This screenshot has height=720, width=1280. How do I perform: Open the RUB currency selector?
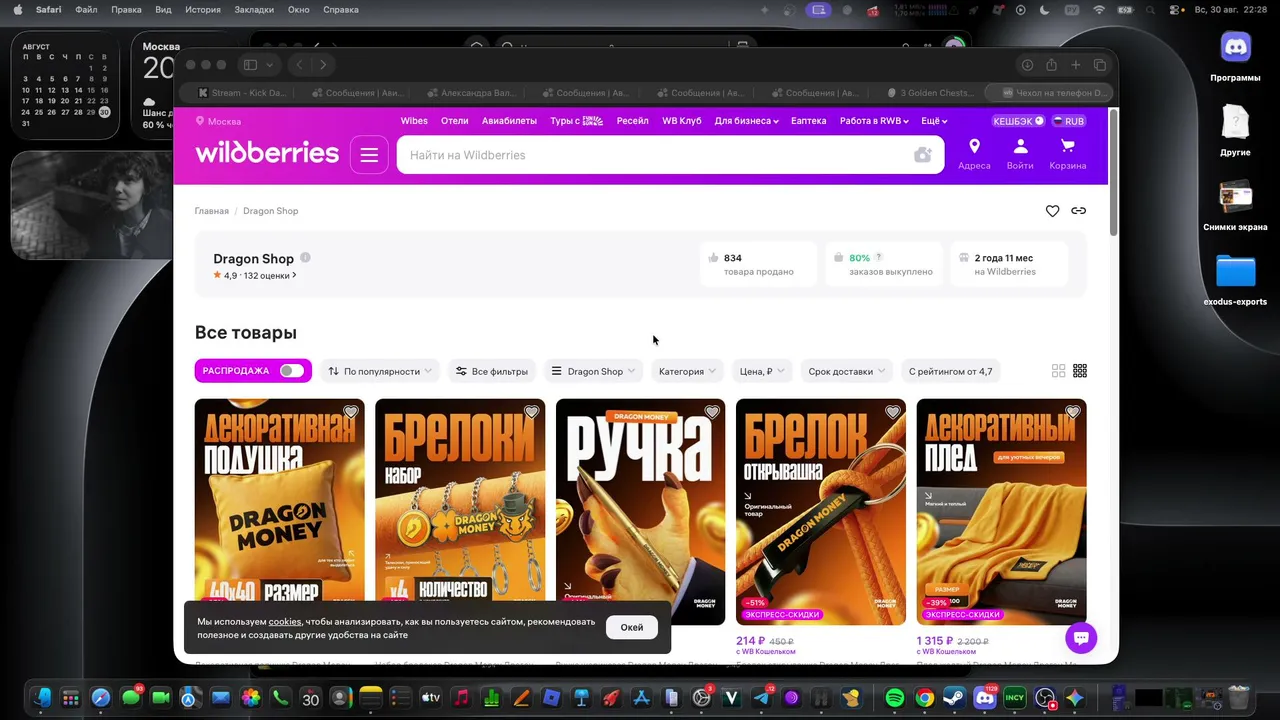pyautogui.click(x=1068, y=121)
